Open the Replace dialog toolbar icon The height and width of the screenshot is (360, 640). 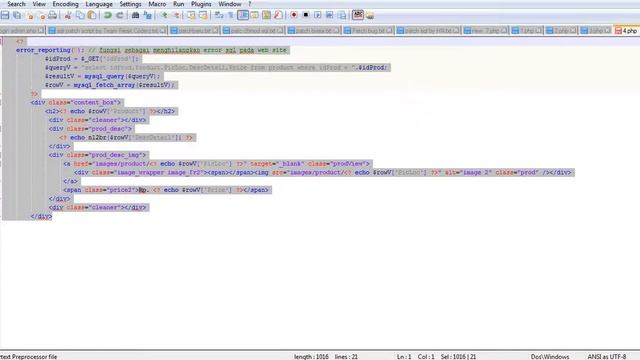(x=147, y=16)
